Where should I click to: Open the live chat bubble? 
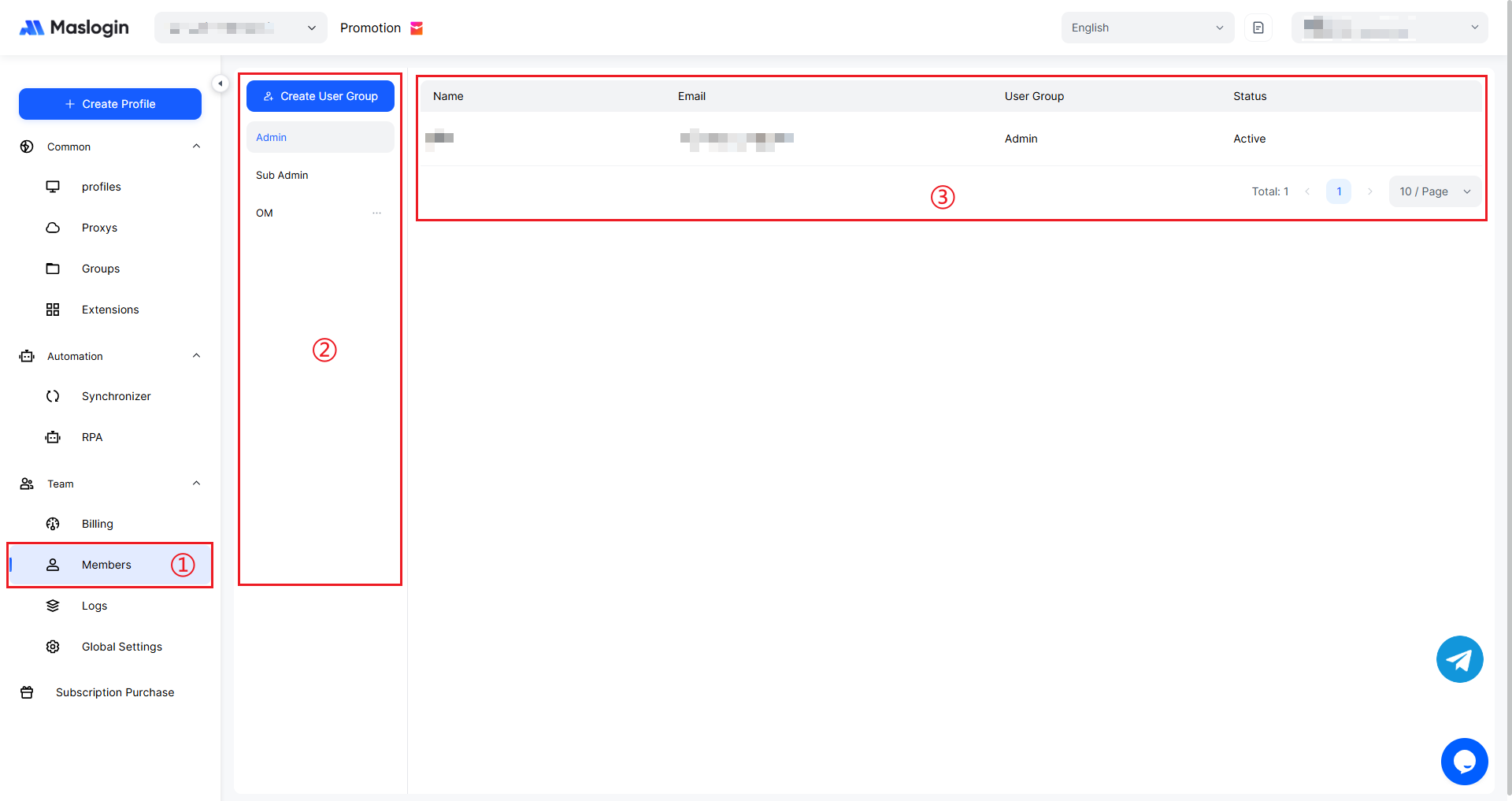click(1464, 761)
